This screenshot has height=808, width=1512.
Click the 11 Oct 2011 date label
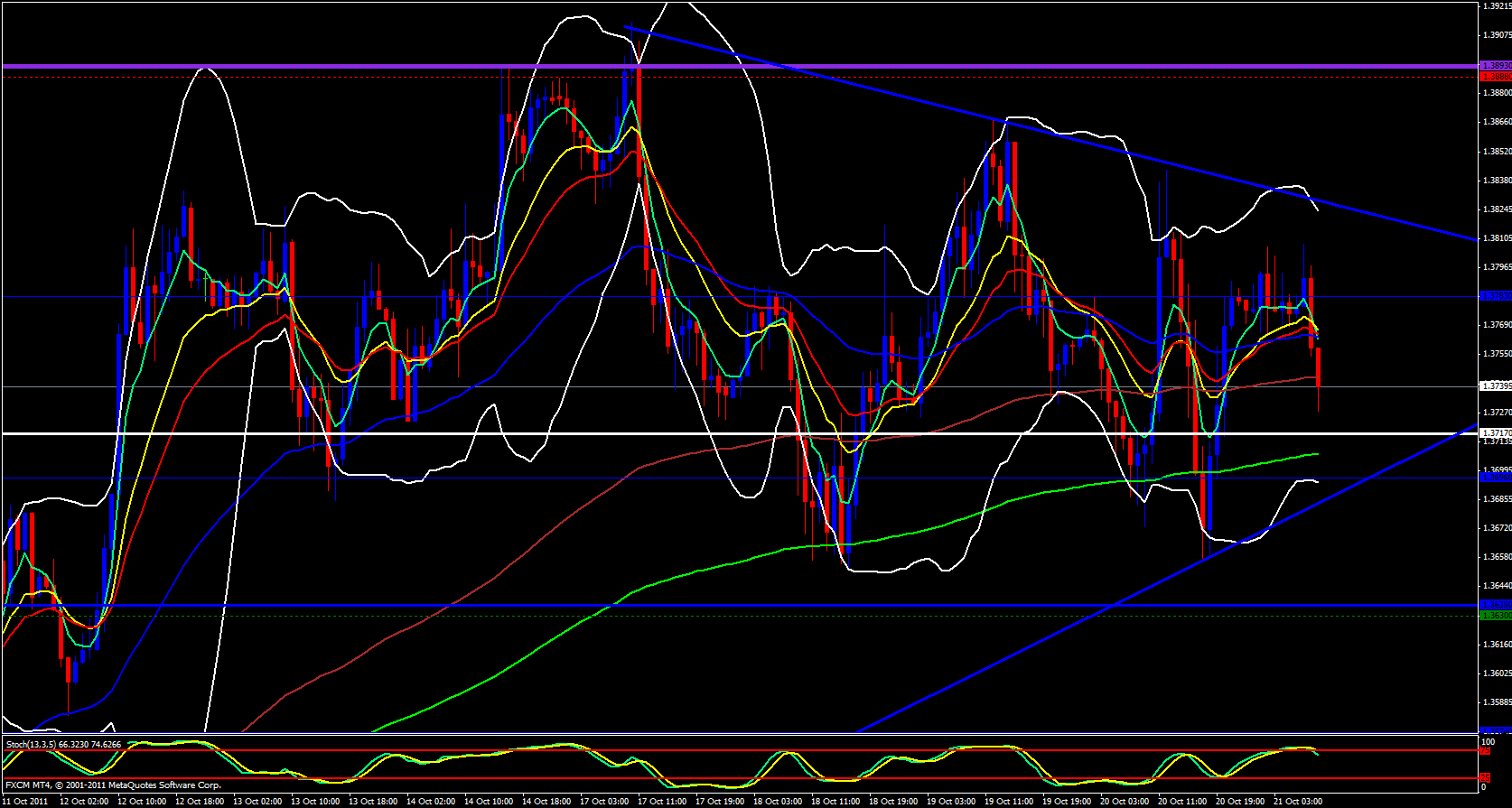point(26,802)
